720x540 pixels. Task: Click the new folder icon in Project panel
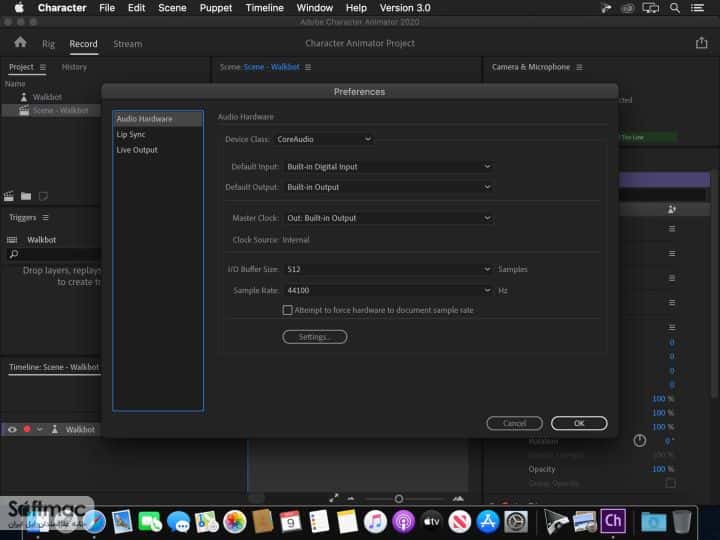click(x=26, y=196)
